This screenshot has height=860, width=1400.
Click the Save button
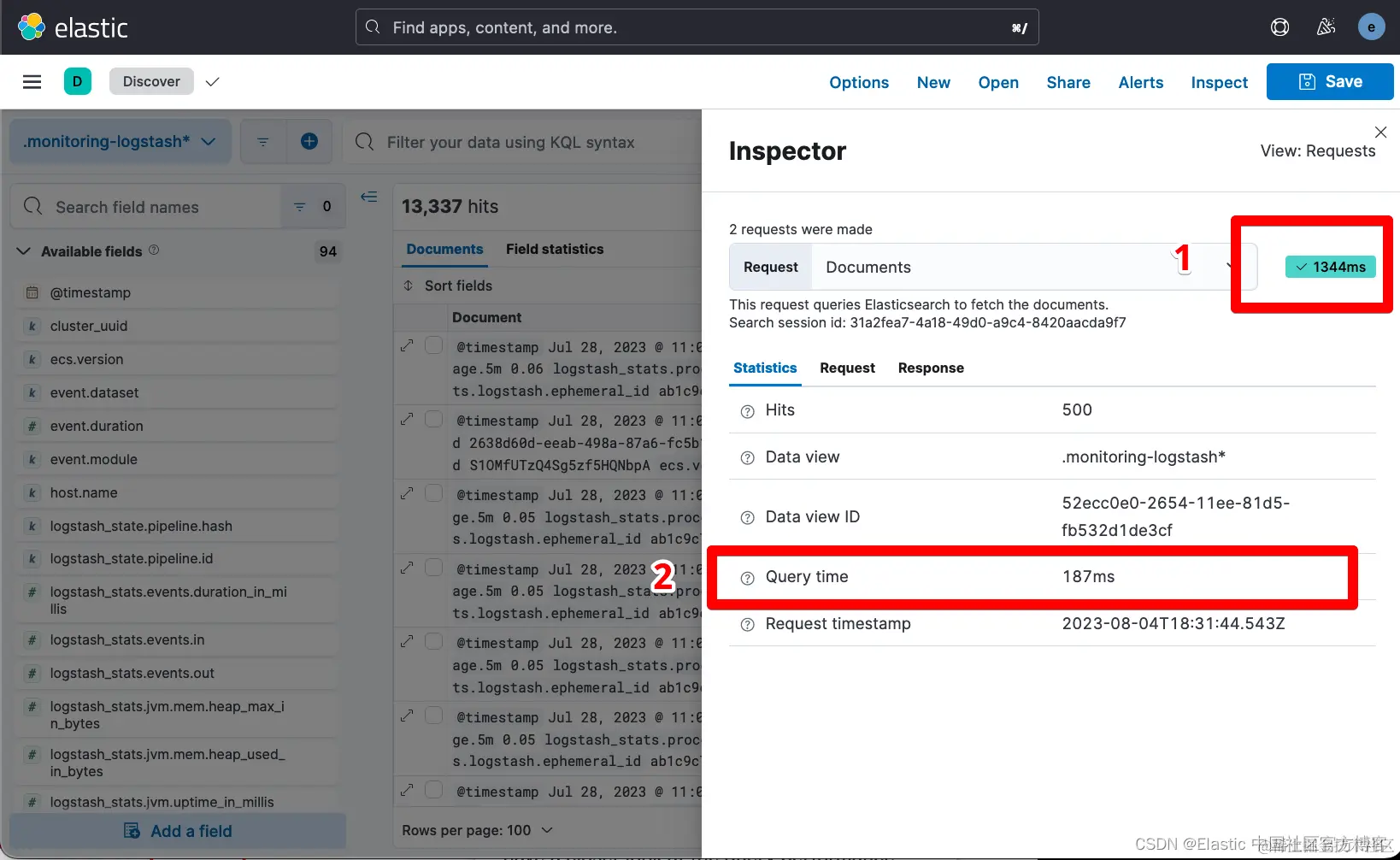[x=1330, y=82]
